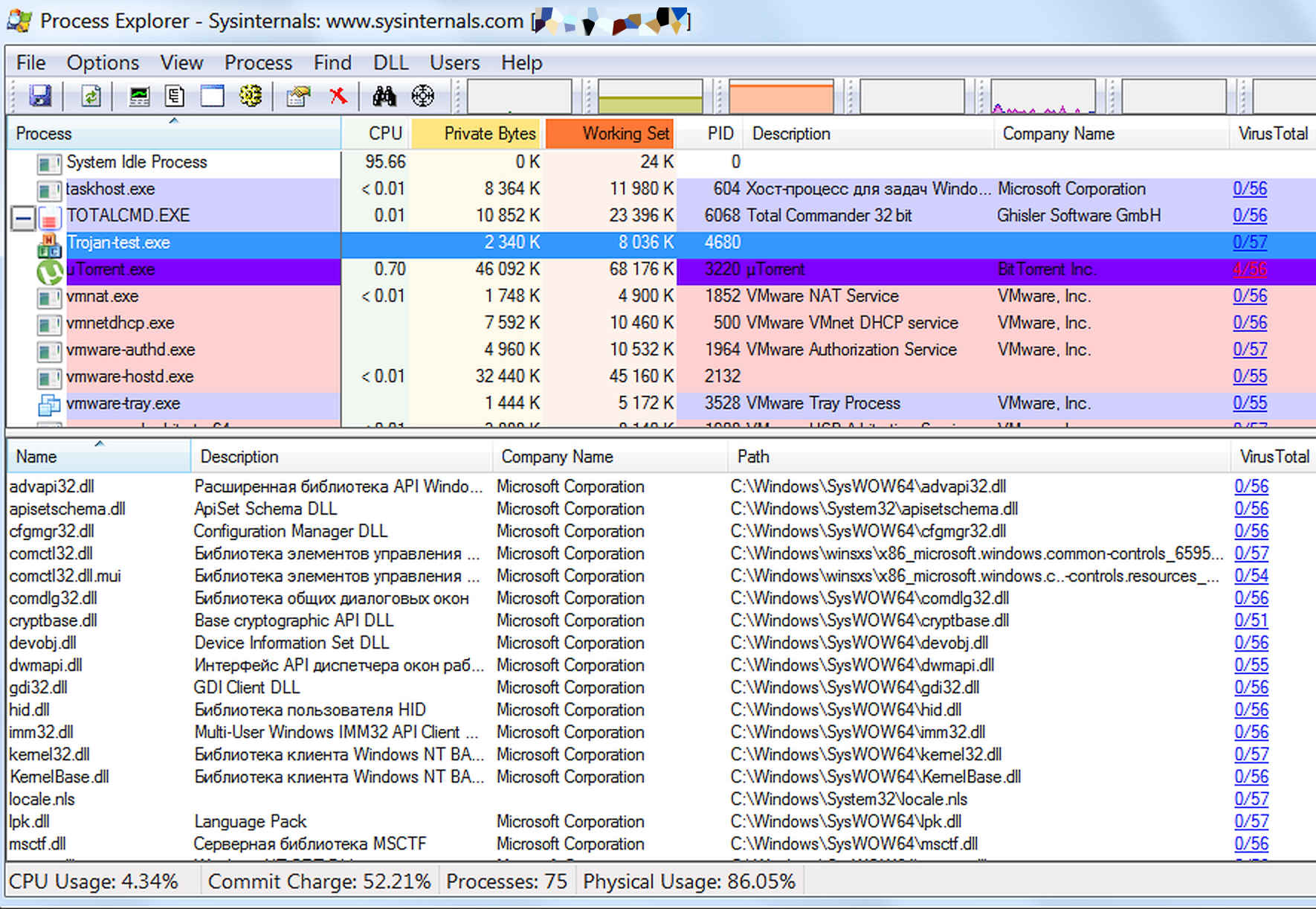Click the binoculars Find Handle icon
Screen dimensions: 1316x909
pos(384,96)
